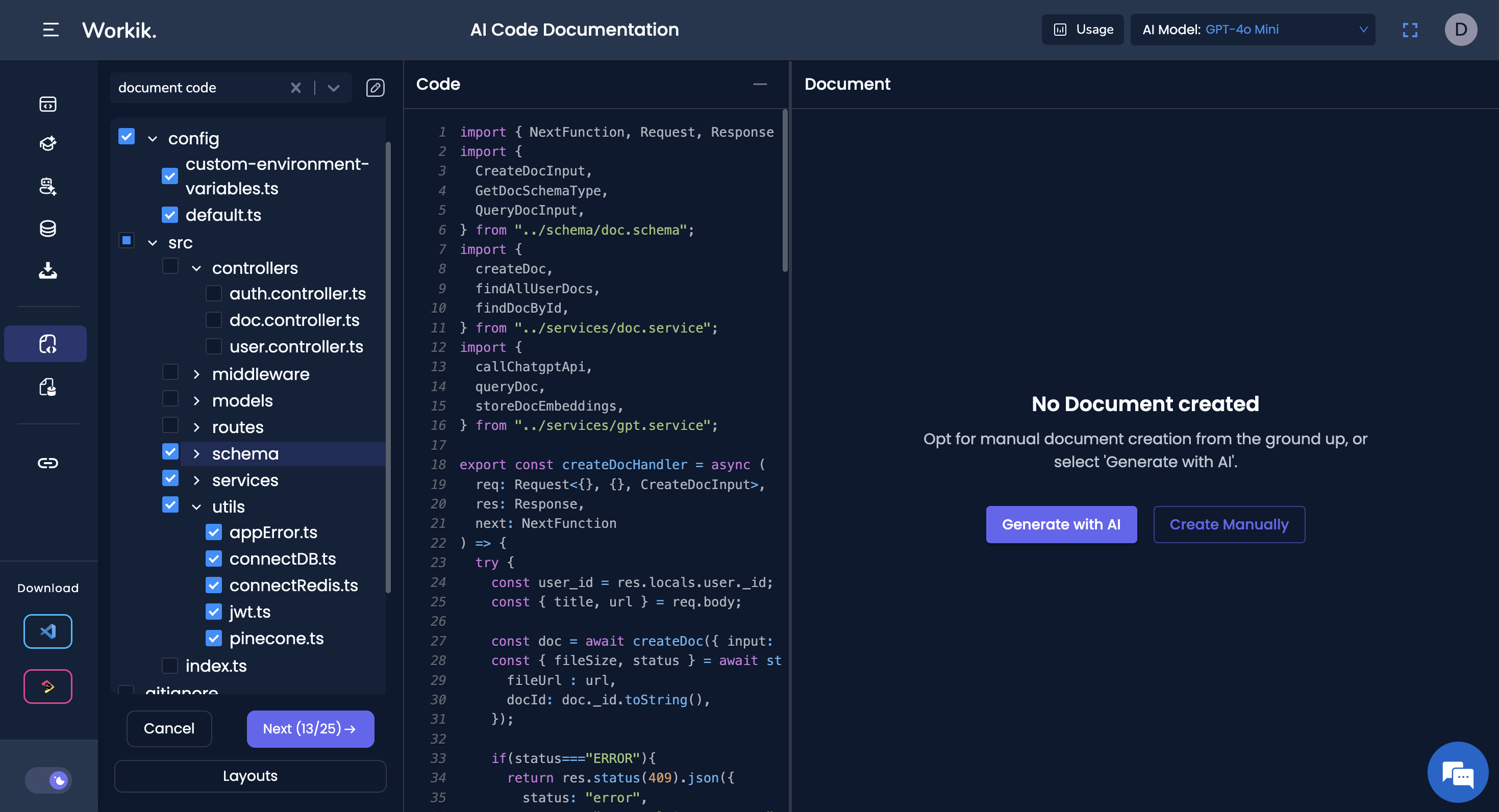Uncheck default.ts checkbox
Screen dimensions: 1499x812
coord(170,215)
